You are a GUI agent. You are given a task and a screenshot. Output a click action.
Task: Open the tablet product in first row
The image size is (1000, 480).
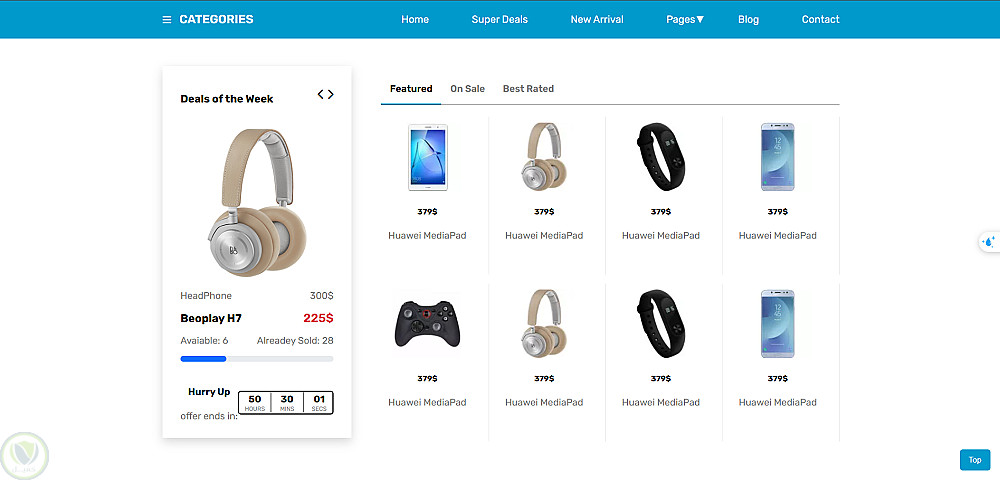428,157
